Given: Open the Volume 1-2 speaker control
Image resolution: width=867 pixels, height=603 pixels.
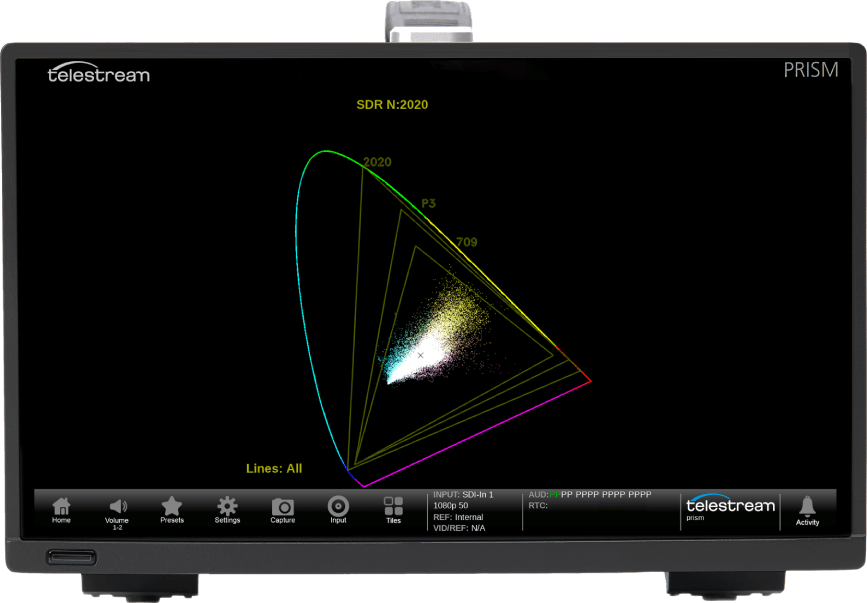Looking at the screenshot, I should (117, 513).
